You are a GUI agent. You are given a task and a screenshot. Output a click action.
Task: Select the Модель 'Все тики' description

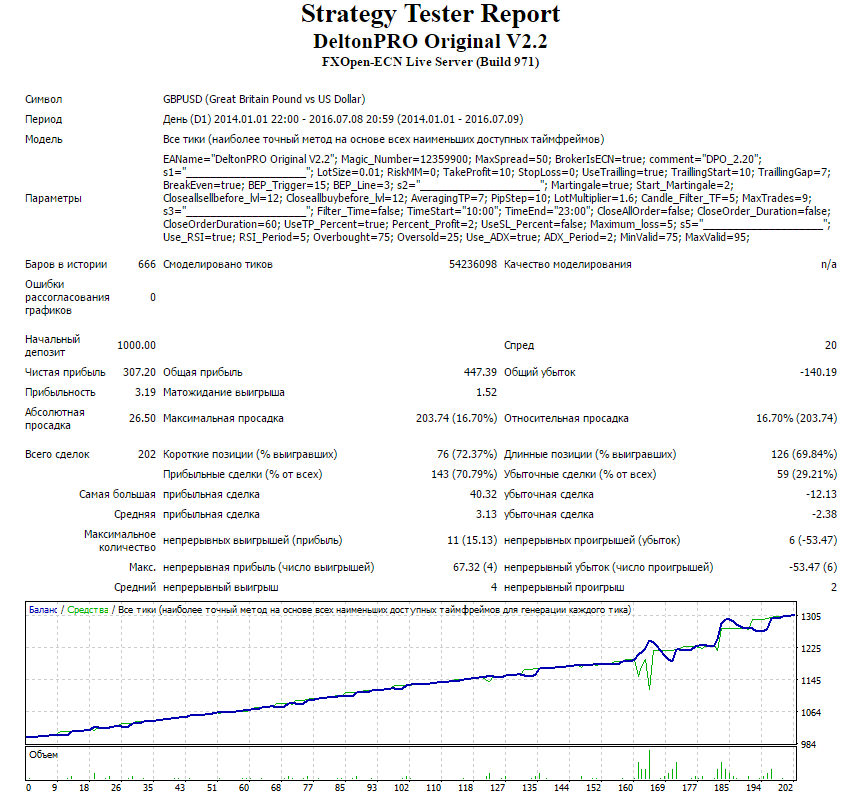tap(384, 139)
